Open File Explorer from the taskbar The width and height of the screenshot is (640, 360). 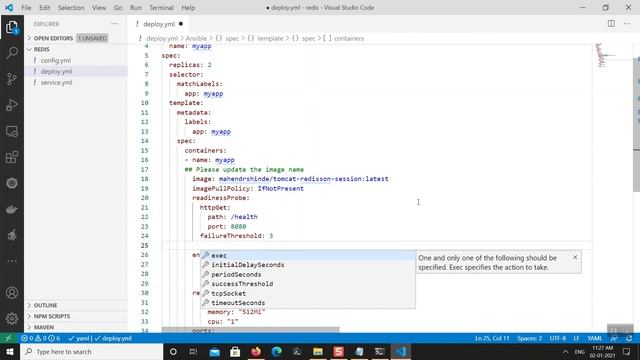(318, 351)
